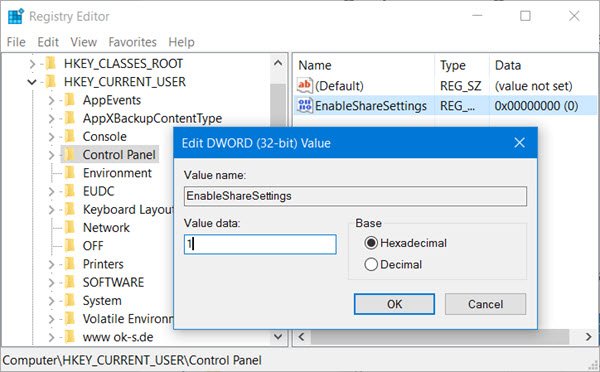Viewport: 600px width, 372px height.
Task: Click the www ok-s.de folder icon
Action: [x=70, y=337]
